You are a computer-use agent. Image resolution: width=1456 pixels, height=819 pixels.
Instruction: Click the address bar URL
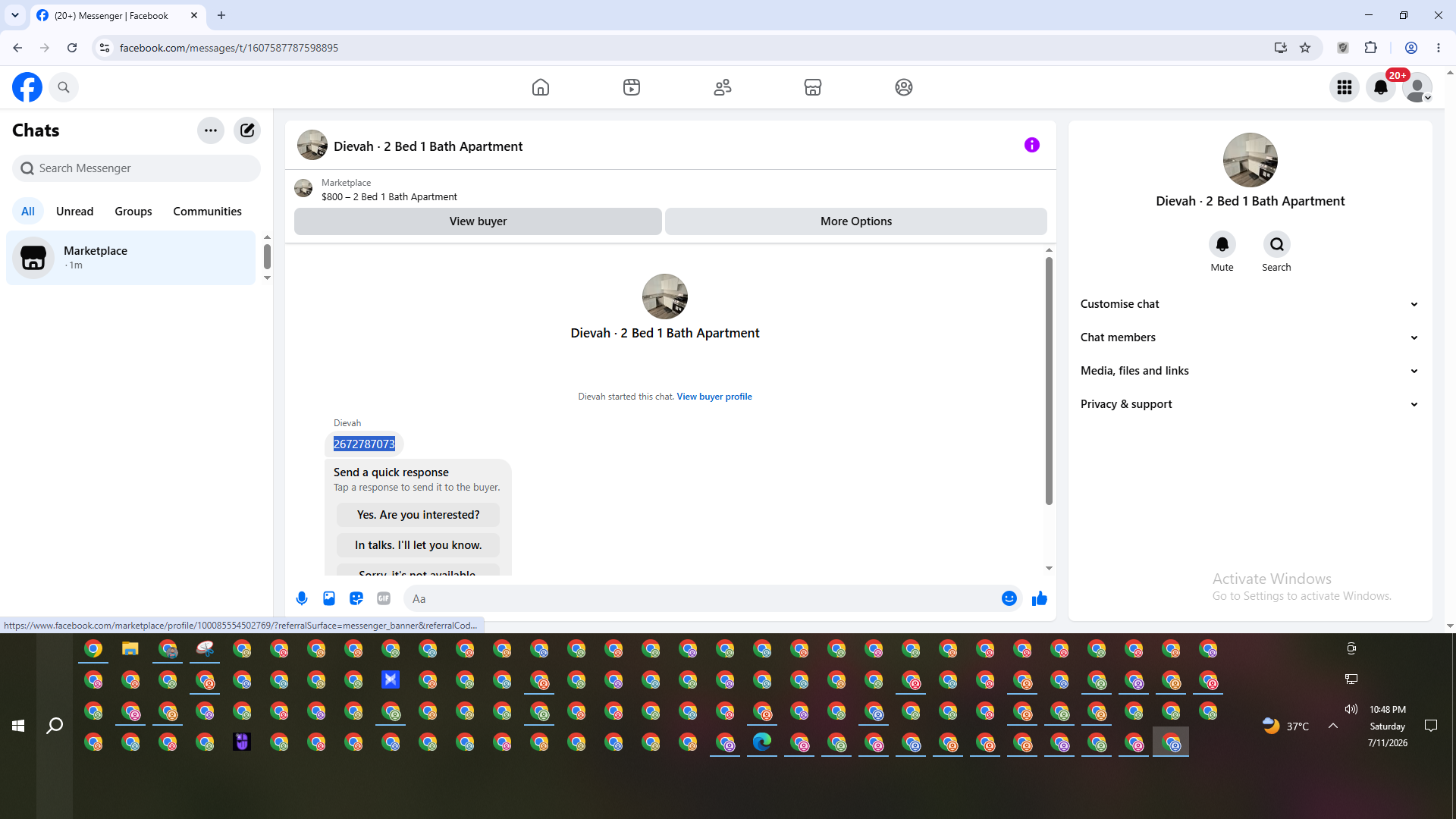[x=229, y=48]
